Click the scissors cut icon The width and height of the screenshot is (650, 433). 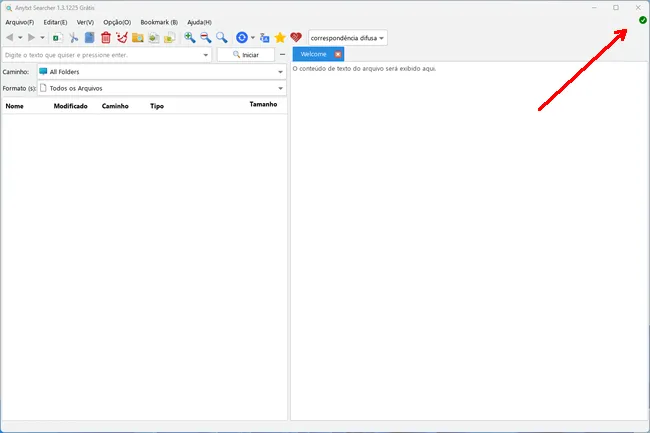[73, 38]
